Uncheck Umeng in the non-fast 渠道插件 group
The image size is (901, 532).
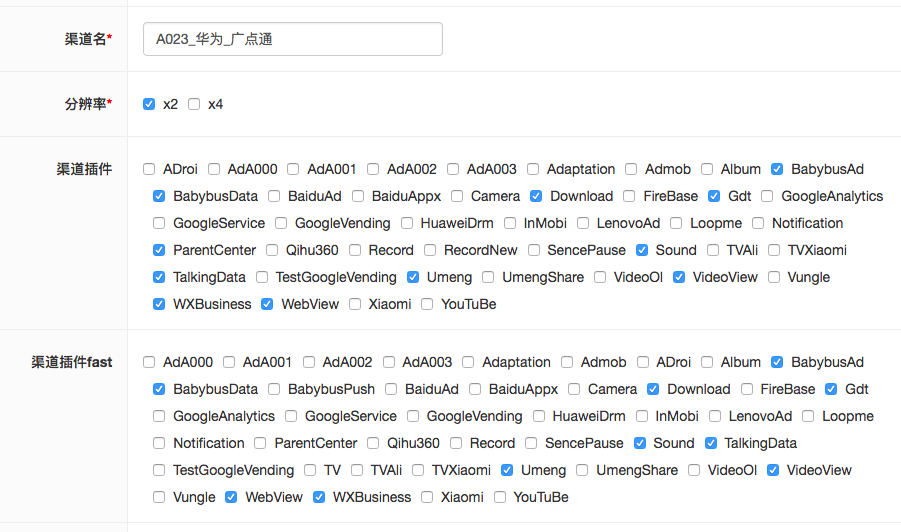(413, 277)
